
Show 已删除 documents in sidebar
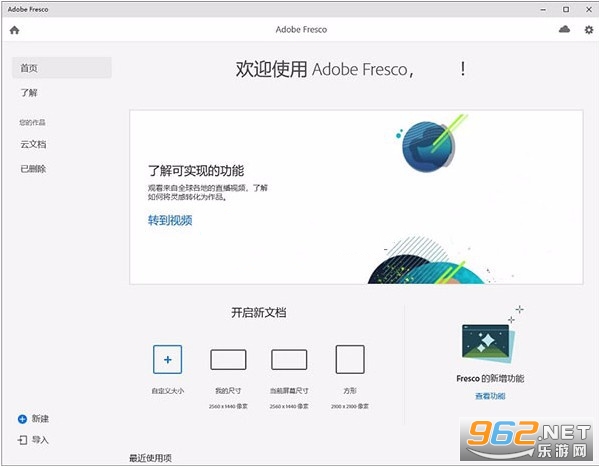point(33,169)
